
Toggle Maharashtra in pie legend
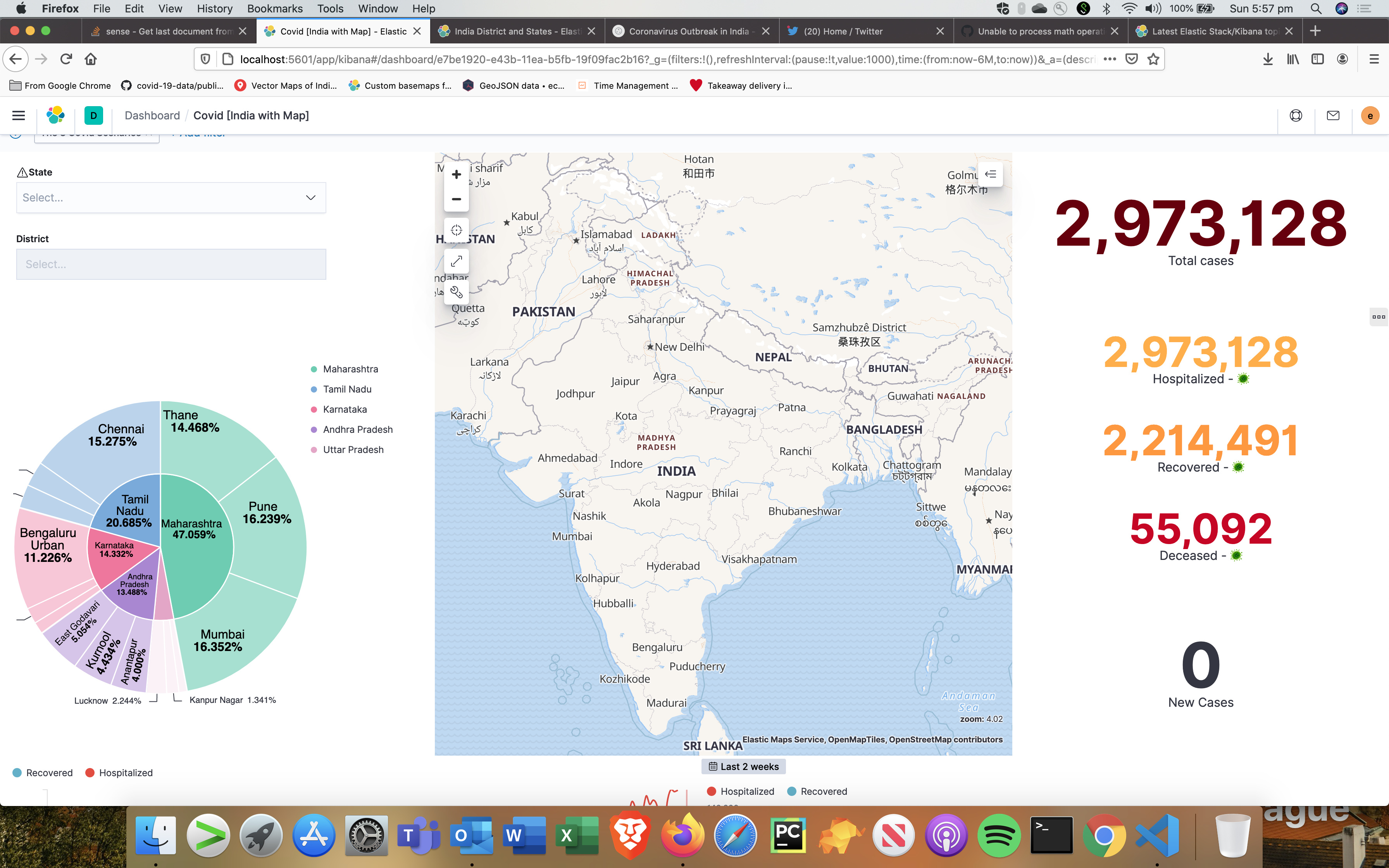click(x=350, y=369)
